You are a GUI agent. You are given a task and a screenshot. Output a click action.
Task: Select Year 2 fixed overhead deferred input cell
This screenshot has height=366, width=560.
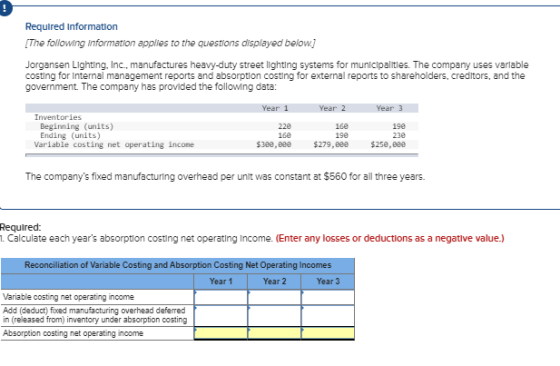274,316
